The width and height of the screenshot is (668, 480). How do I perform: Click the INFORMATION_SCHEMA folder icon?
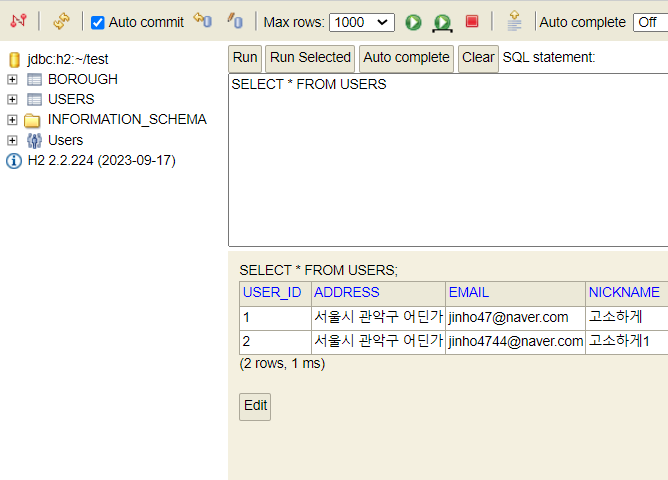click(x=32, y=121)
